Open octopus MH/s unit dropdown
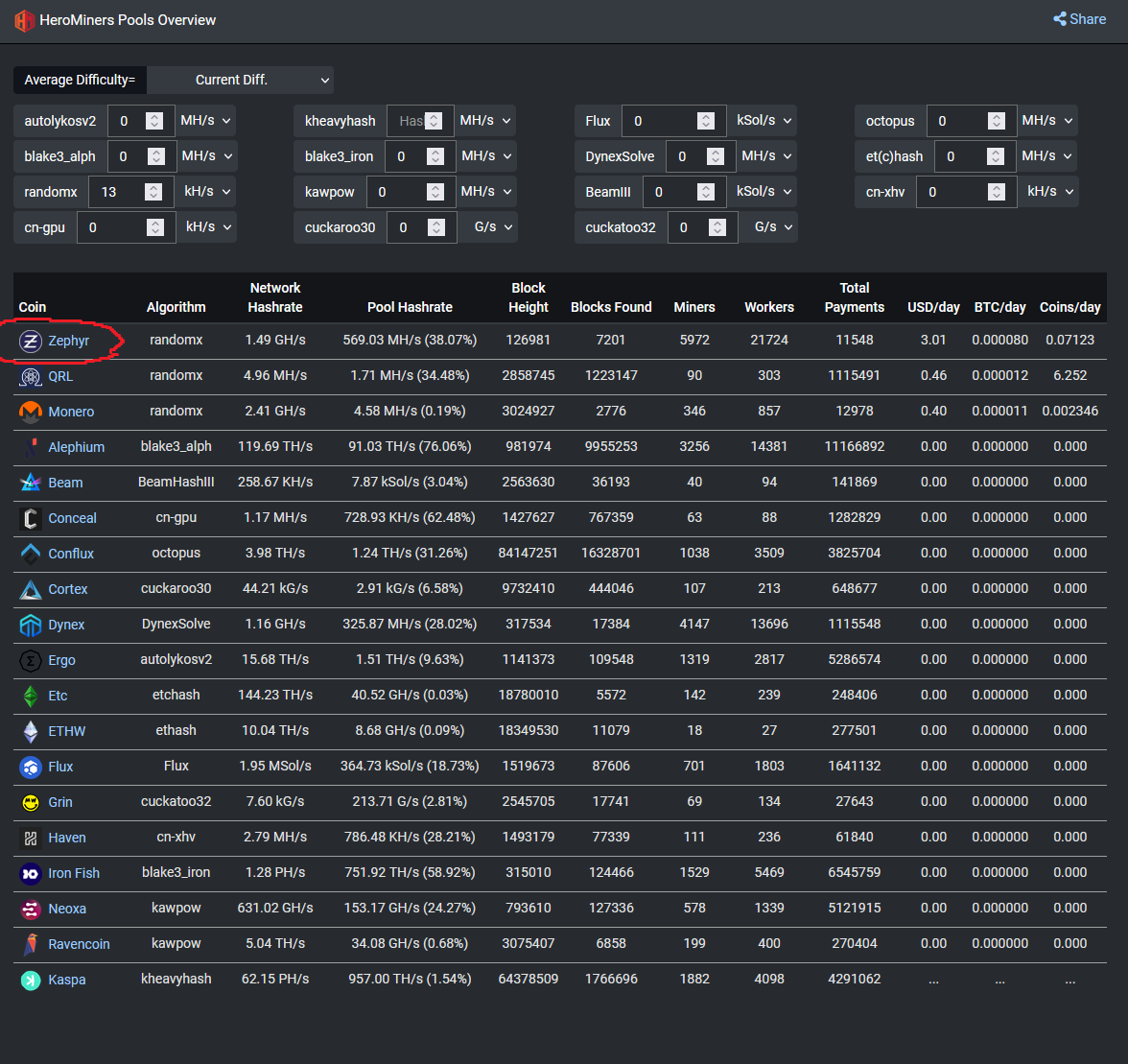The width and height of the screenshot is (1128, 1064). pyautogui.click(x=1047, y=121)
